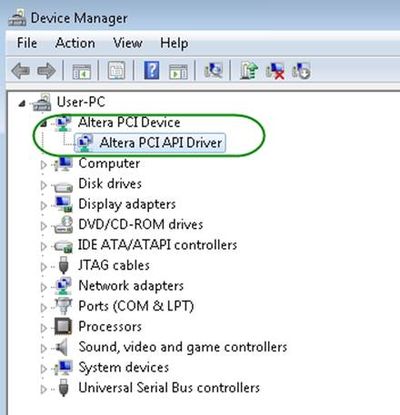Select the Processors label
This screenshot has height=415, width=400.
click(x=110, y=326)
